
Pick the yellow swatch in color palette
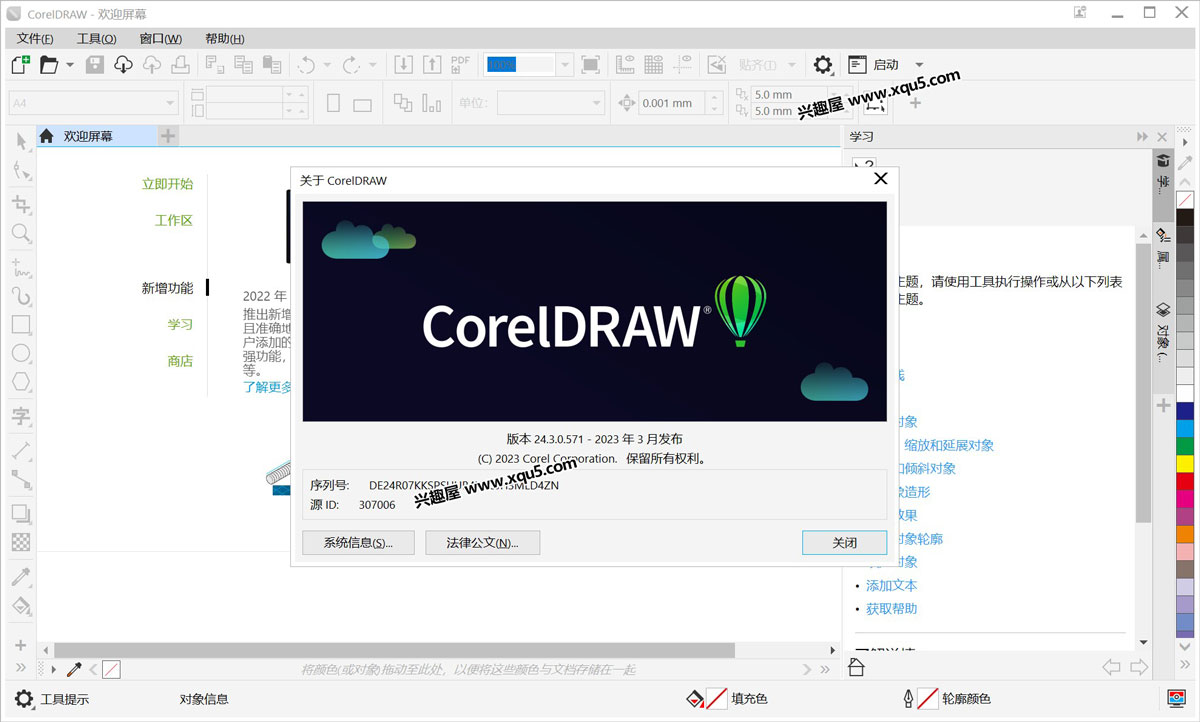(x=1185, y=464)
